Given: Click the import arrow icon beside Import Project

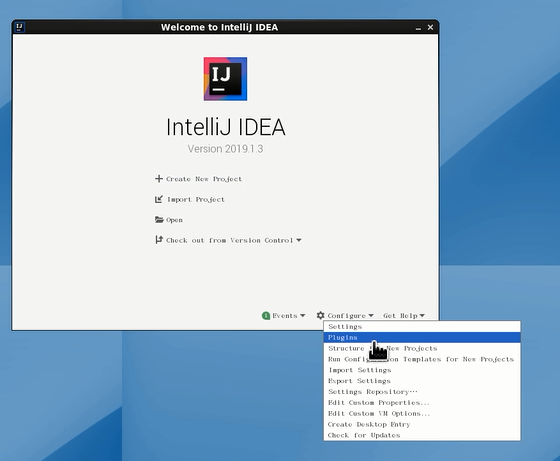Looking at the screenshot, I should pos(159,199).
